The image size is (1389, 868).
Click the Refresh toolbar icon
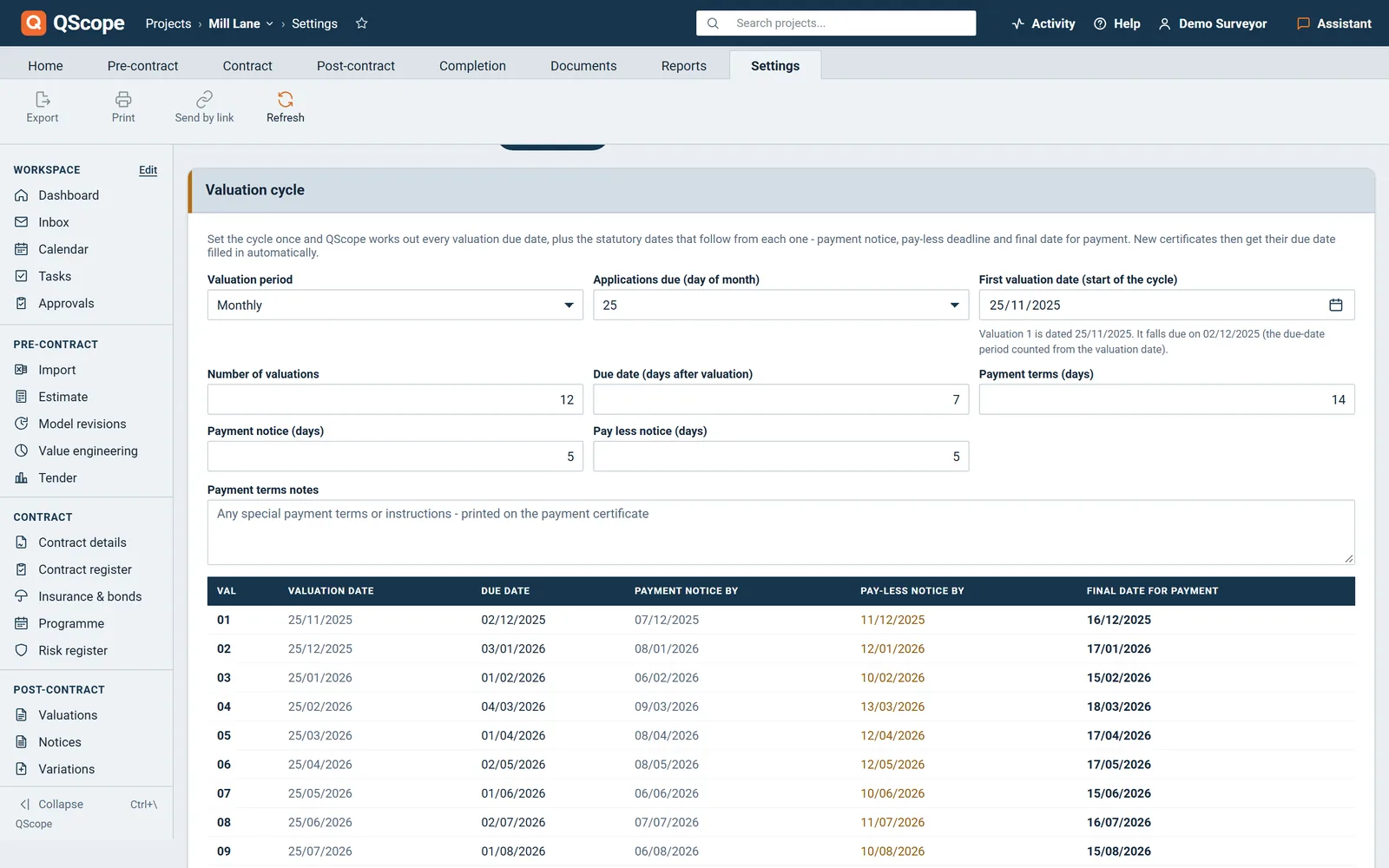click(285, 99)
